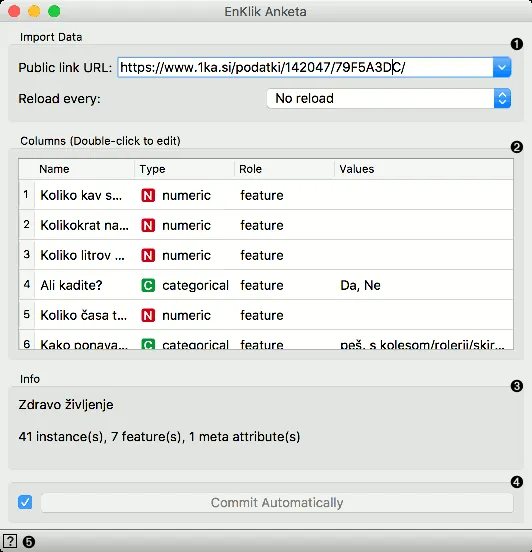Image resolution: width=532 pixels, height=552 pixels.
Task: Click numeric icon in Koliko litrov row
Action: click(x=148, y=255)
